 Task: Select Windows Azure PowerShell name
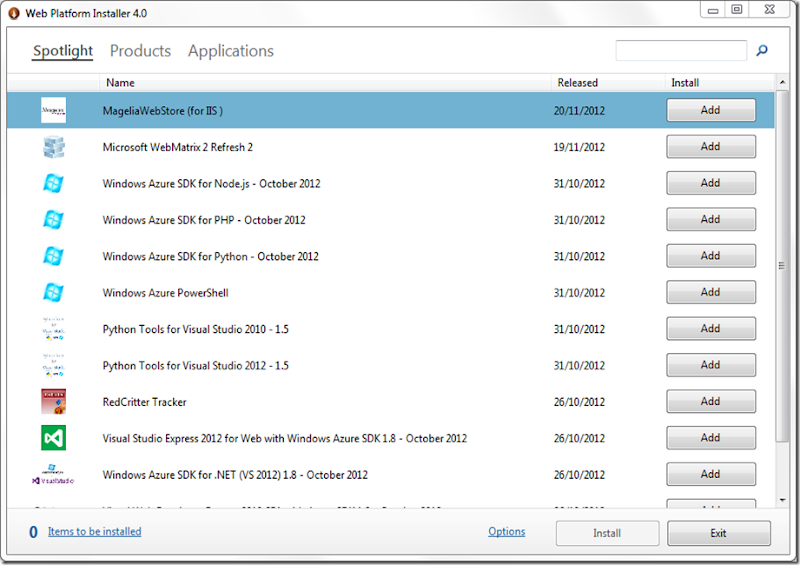(x=165, y=293)
